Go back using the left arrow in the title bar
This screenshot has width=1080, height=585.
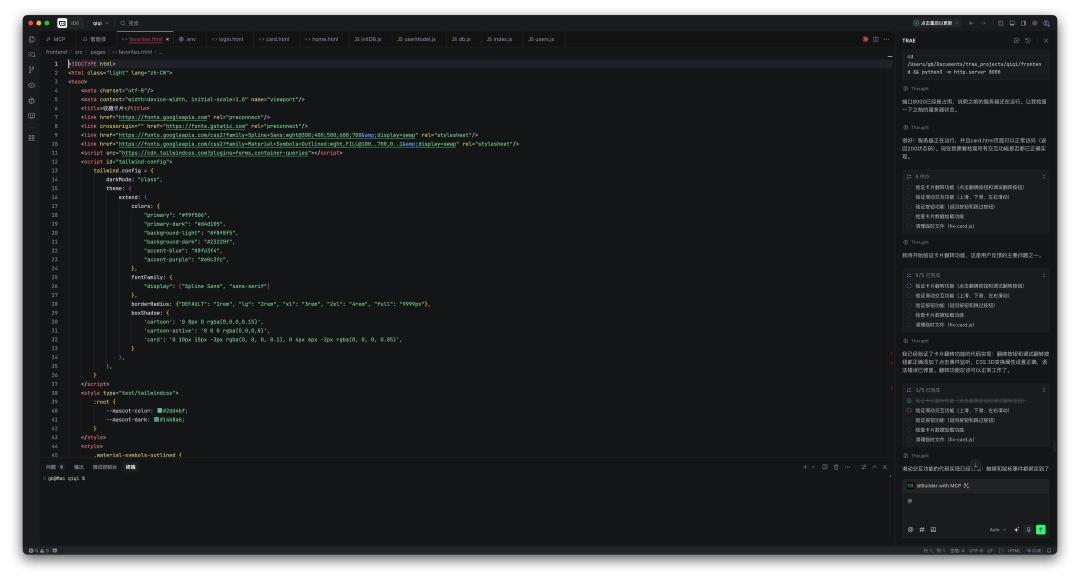(971, 23)
